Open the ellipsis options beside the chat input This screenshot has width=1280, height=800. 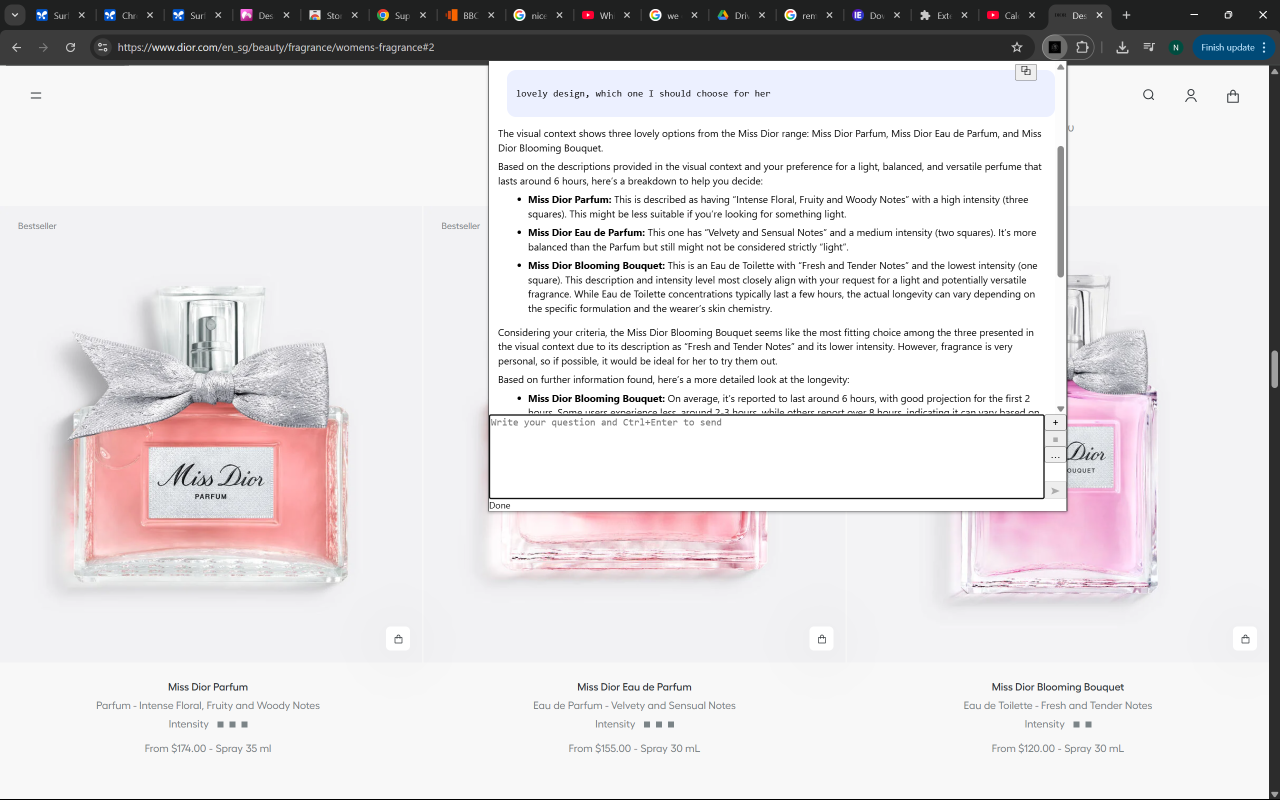point(1055,456)
